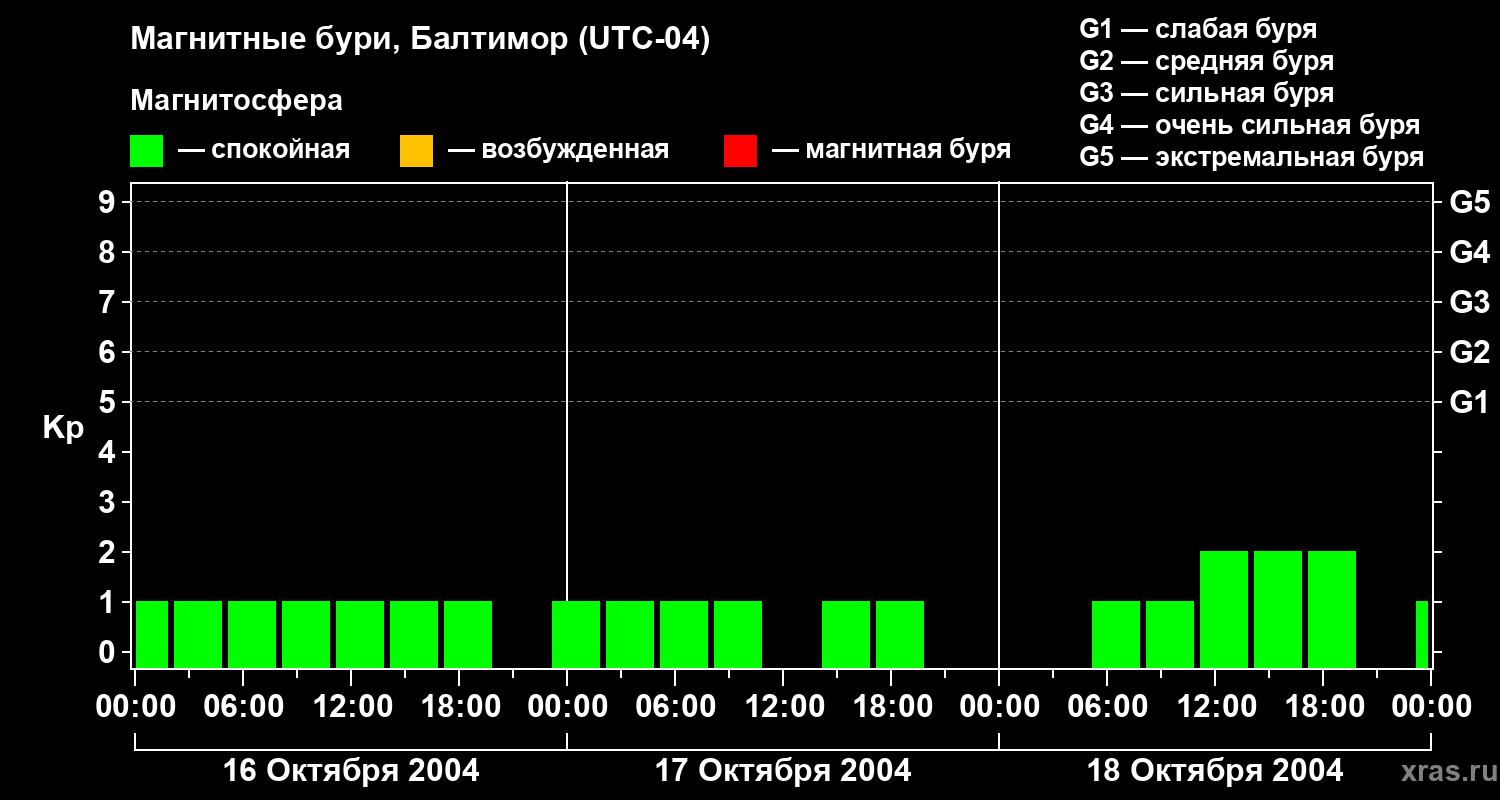
Task: Click the '12:00' tick label under 16 Октября
Action: [x=351, y=707]
